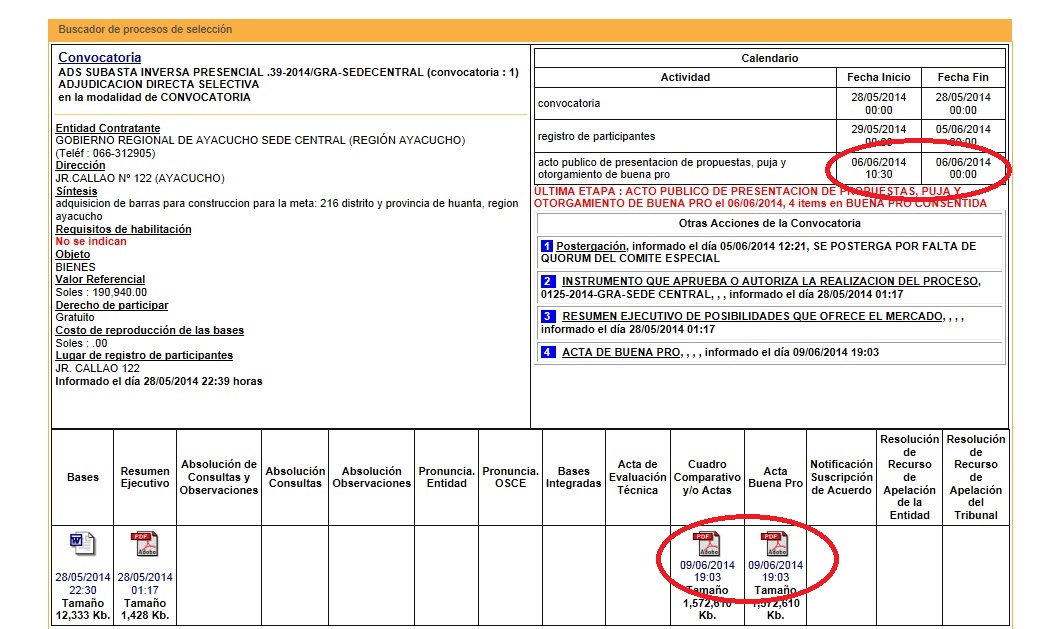
Task: Click the Requisitos de habilitación label
Action: [123, 229]
